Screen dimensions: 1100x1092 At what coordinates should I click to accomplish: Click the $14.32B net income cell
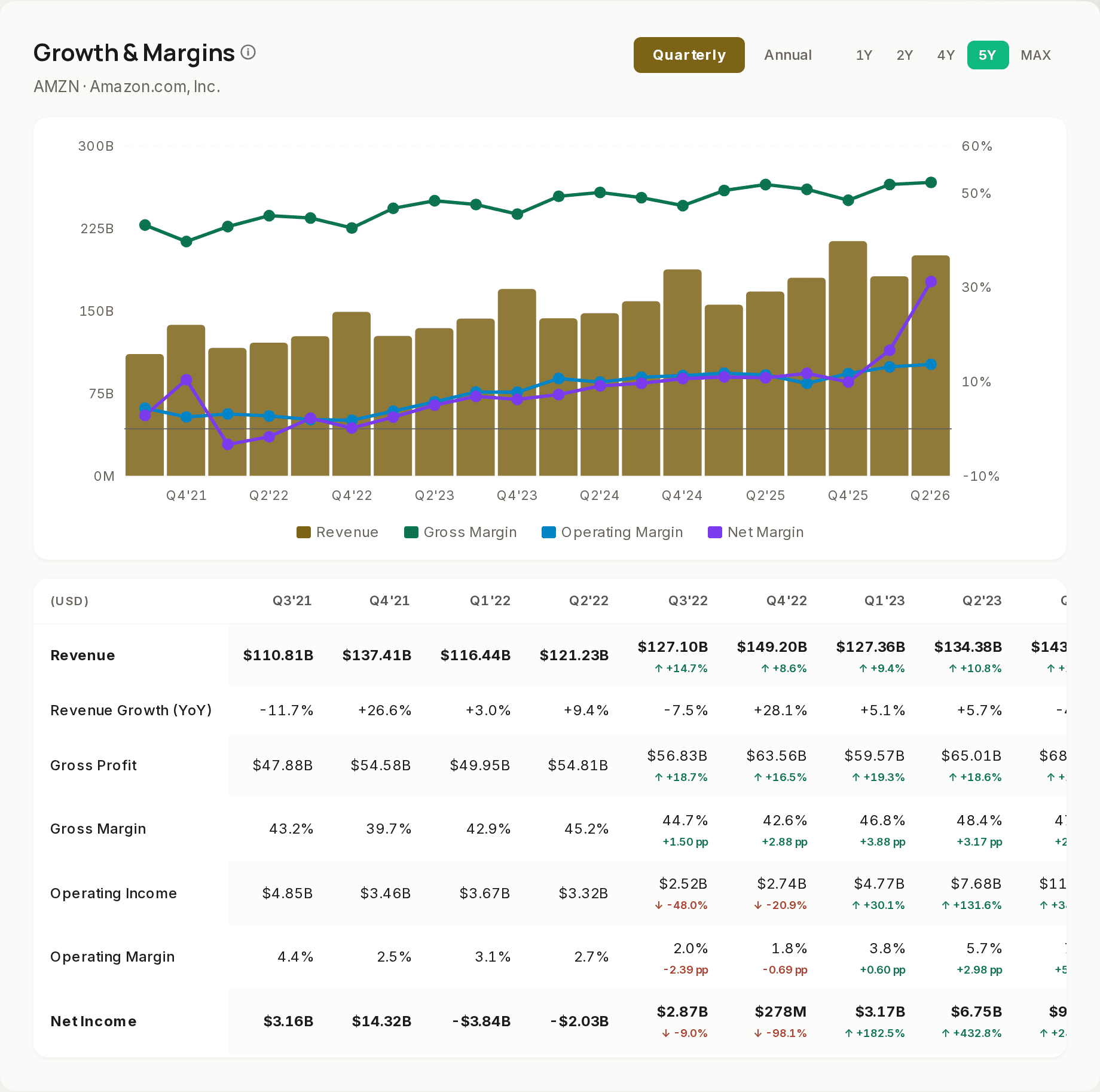coord(381,1021)
